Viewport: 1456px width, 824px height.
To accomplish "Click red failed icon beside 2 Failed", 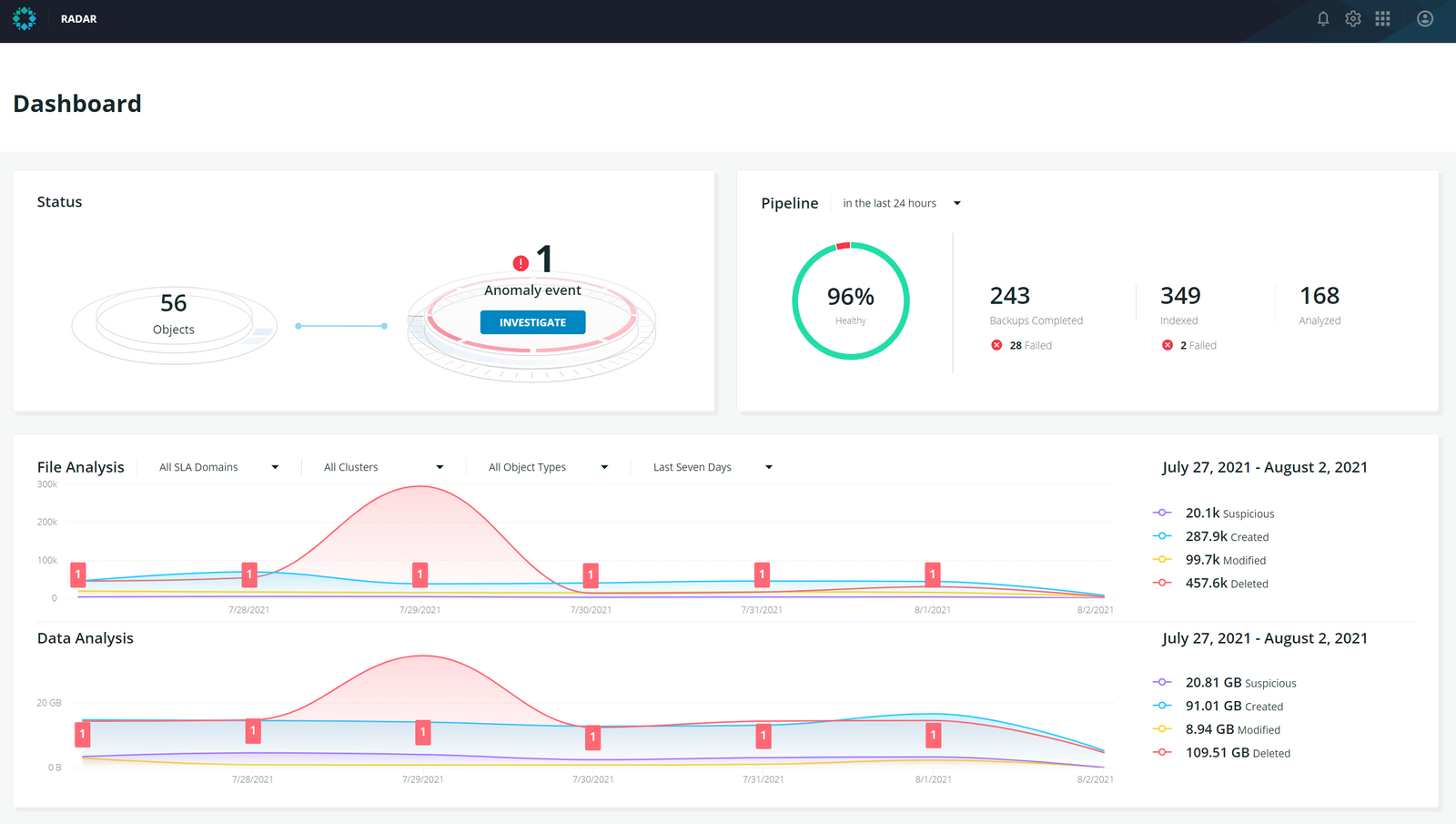I will tap(1168, 345).
